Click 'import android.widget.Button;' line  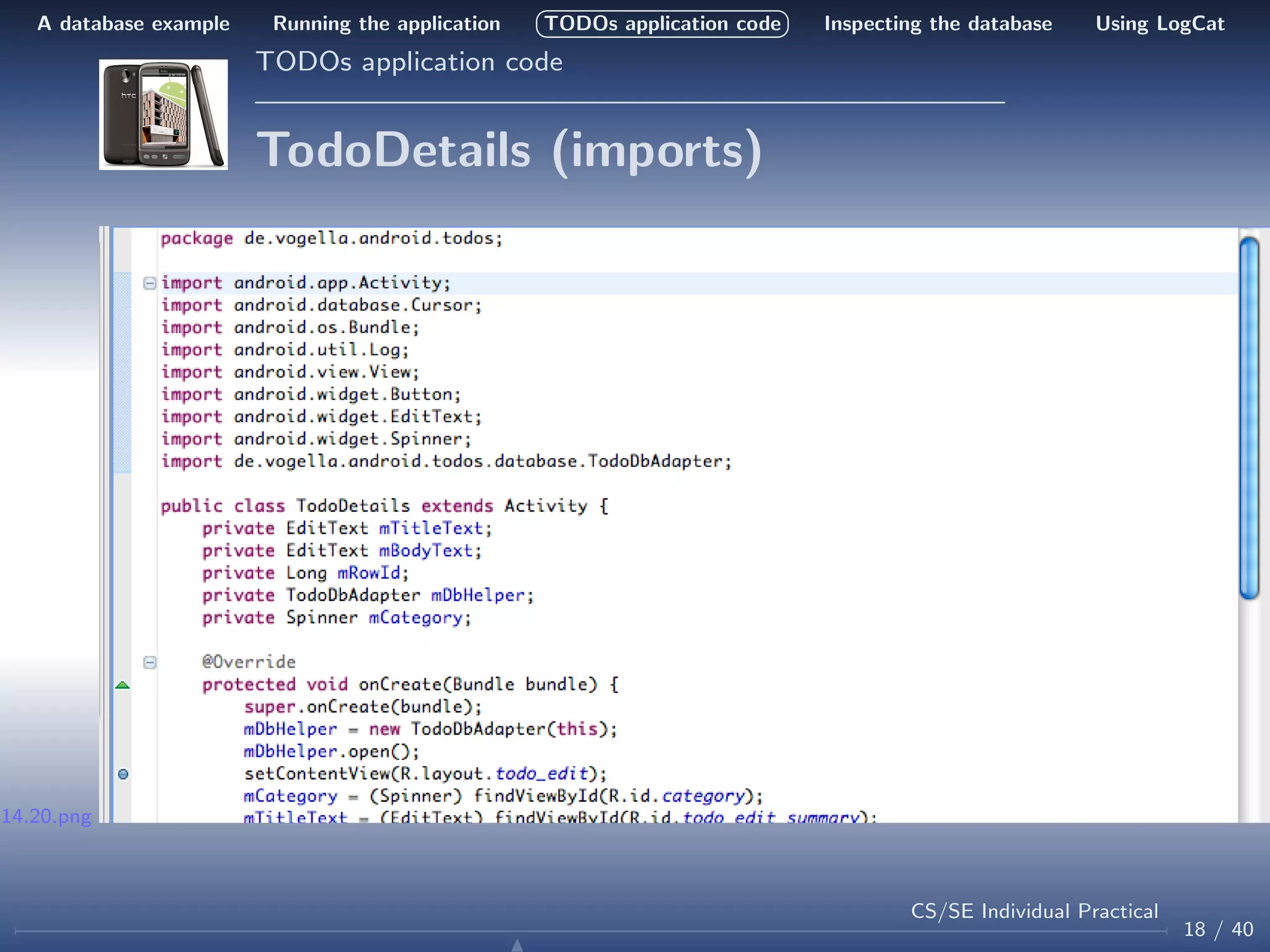(311, 395)
